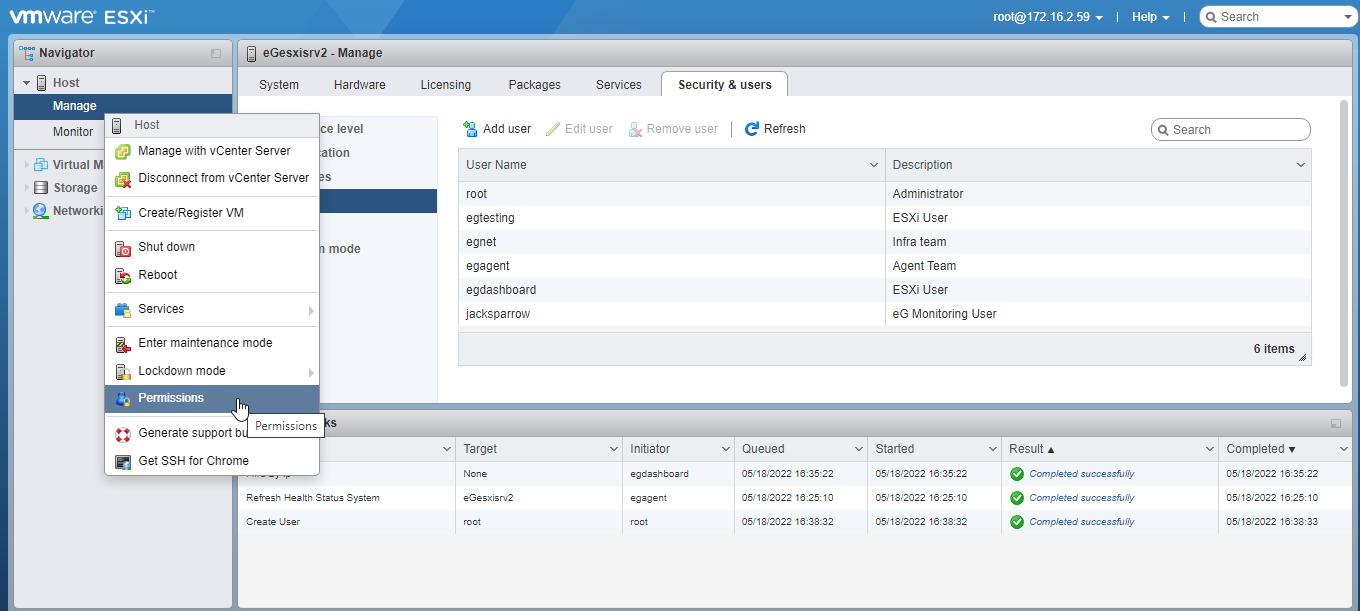1360x611 pixels.
Task: Click the Add user icon
Action: point(470,129)
